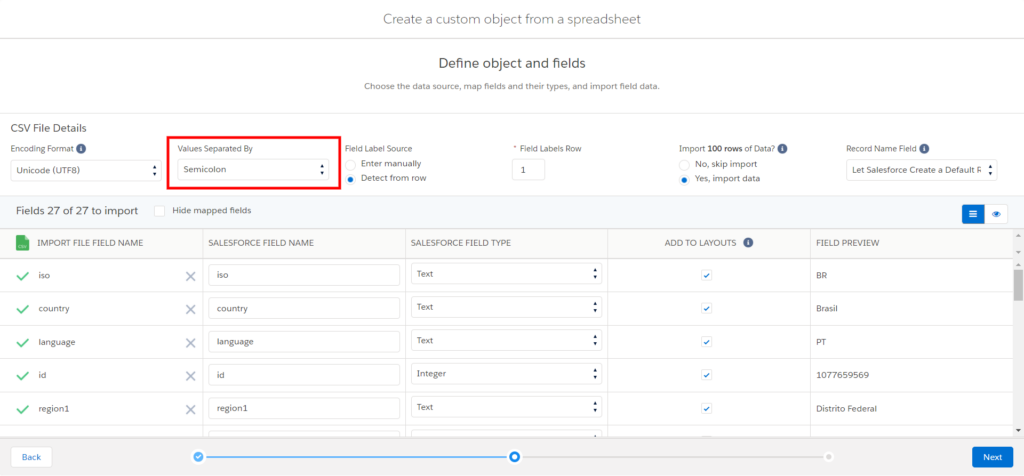Open field type dropdown for region1
Screen dimensions: 1024x476
(x=506, y=407)
